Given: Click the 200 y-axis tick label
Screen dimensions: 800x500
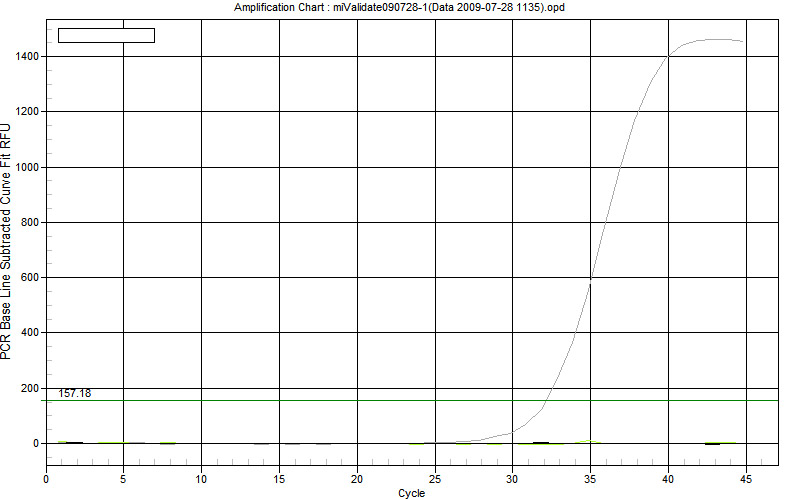Looking at the screenshot, I should point(30,388).
